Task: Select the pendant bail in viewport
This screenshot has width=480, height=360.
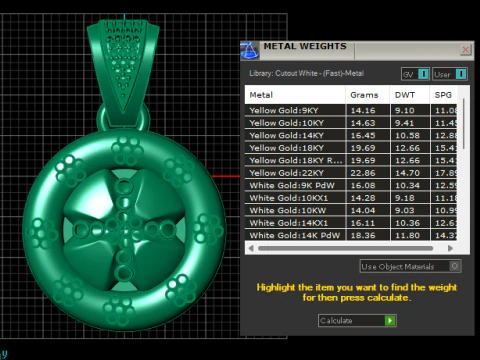Action: [123, 72]
